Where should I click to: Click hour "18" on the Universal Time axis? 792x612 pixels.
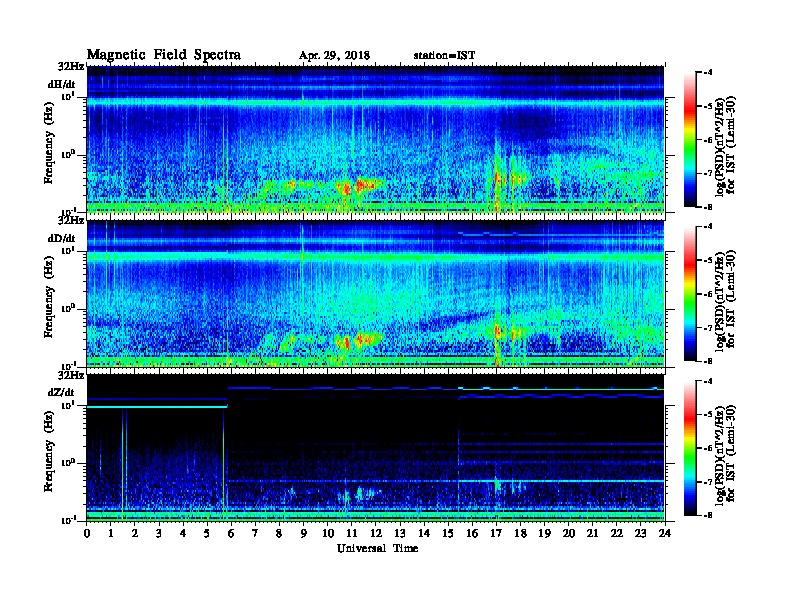point(520,534)
